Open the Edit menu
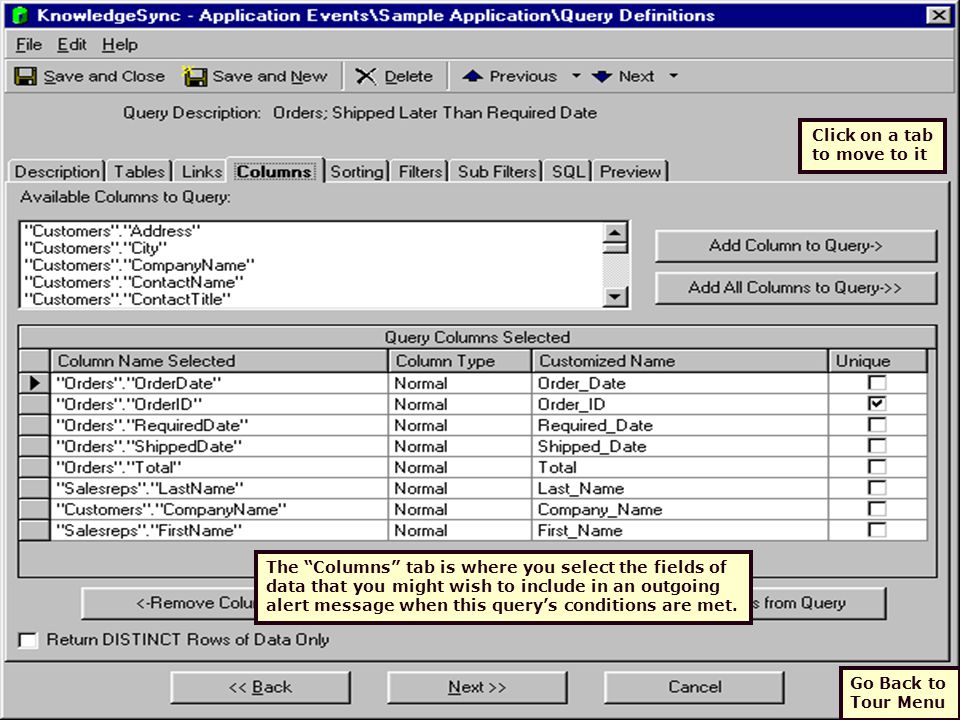This screenshot has height=720, width=960. pos(72,45)
